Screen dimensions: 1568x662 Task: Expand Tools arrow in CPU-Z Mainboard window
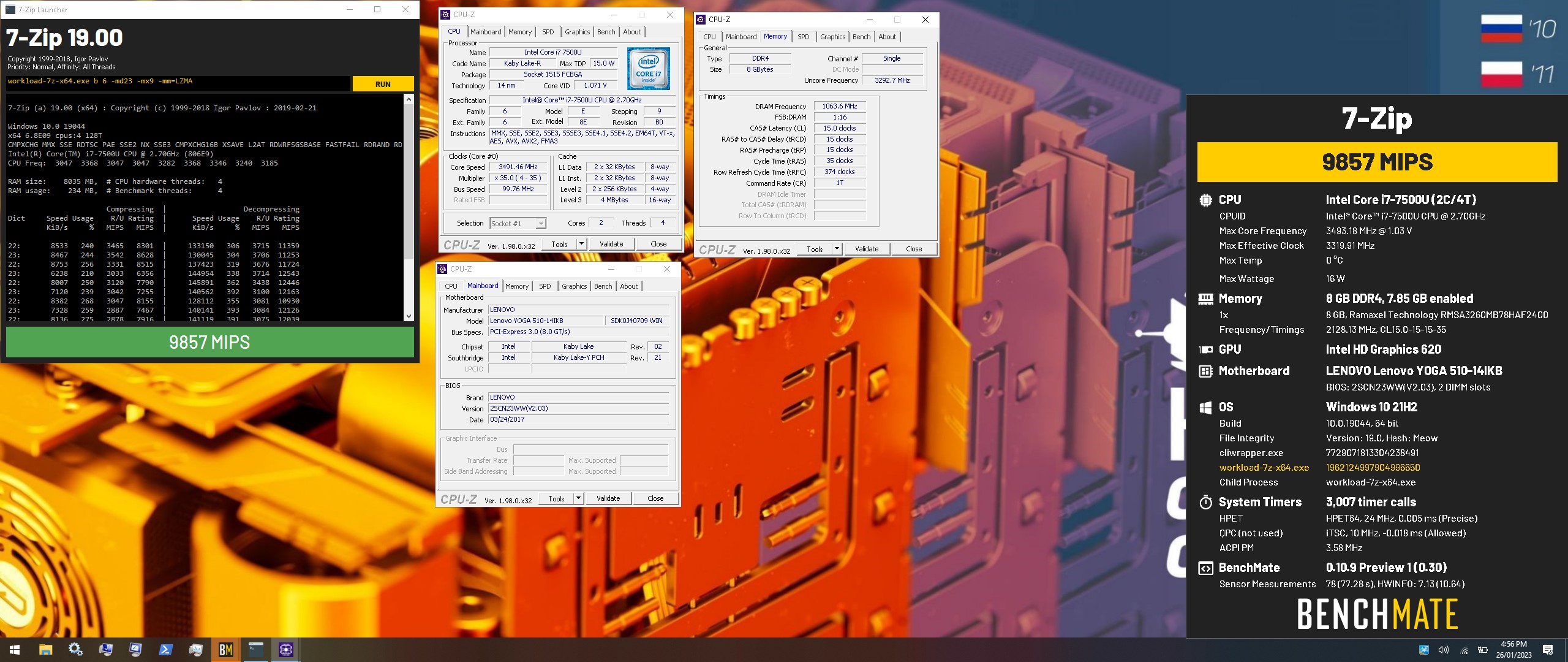click(x=578, y=498)
